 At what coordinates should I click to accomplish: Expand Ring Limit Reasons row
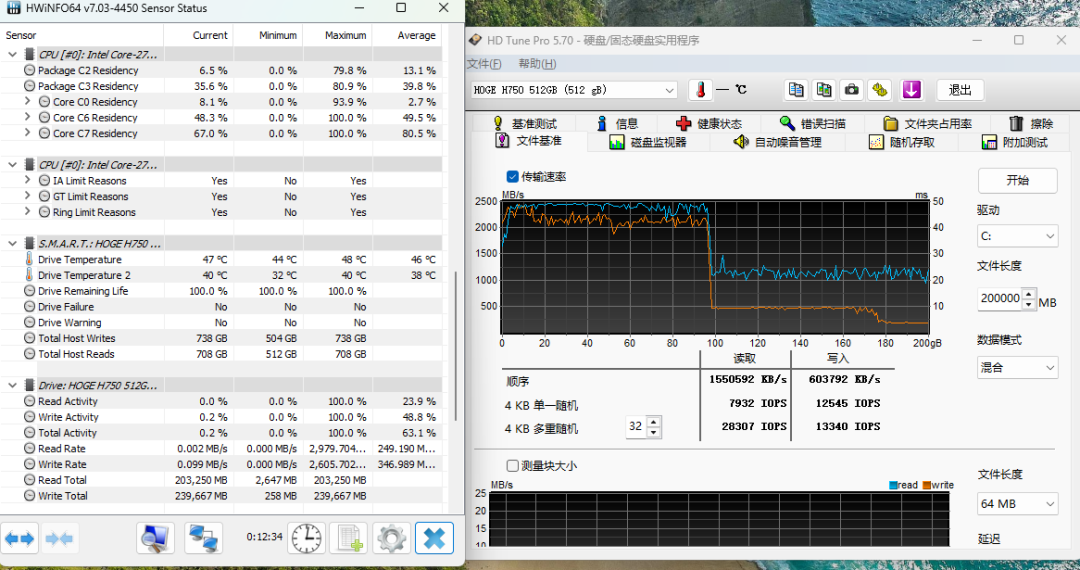tap(28, 212)
